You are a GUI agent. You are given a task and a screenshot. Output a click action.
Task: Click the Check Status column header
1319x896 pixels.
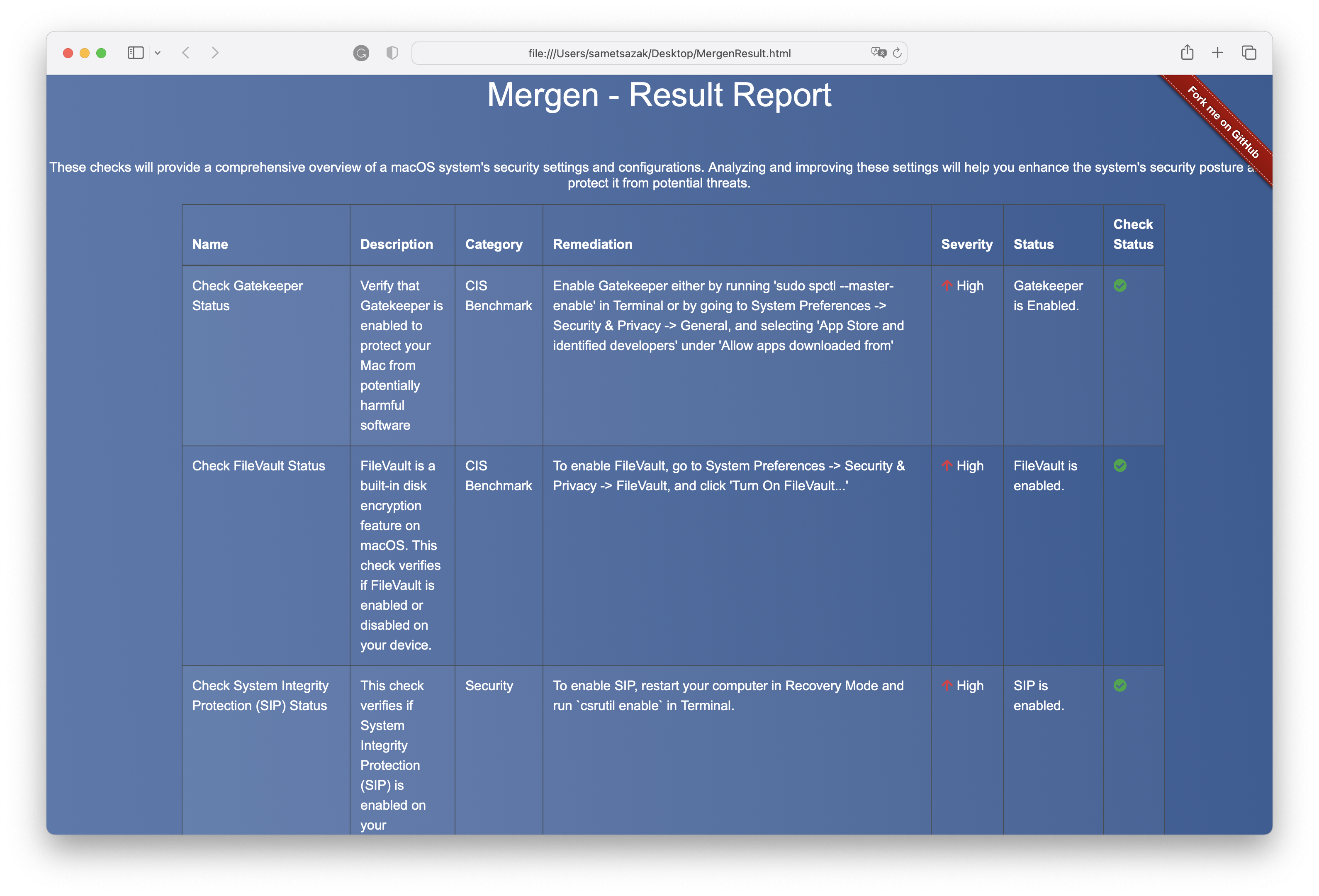pyautogui.click(x=1133, y=234)
